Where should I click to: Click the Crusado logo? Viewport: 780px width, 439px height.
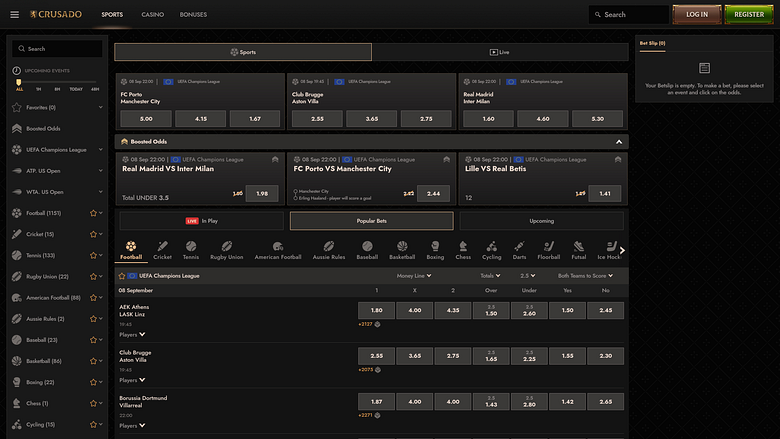(x=56, y=14)
